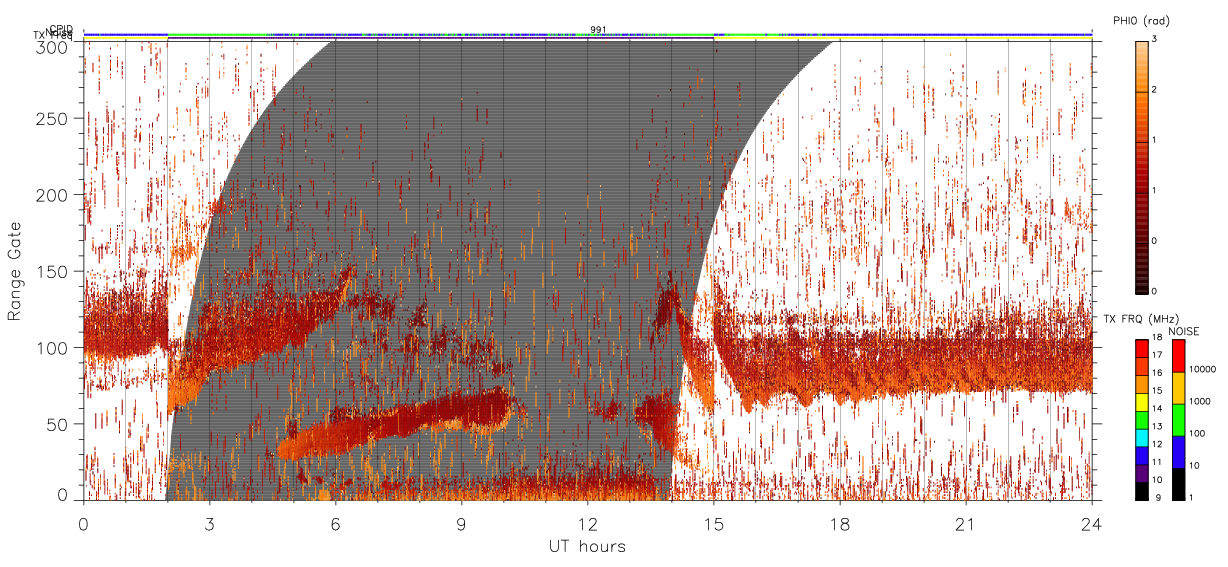Click UT hours axis tick label '0'
This screenshot has height=567, width=1228.
[83, 524]
